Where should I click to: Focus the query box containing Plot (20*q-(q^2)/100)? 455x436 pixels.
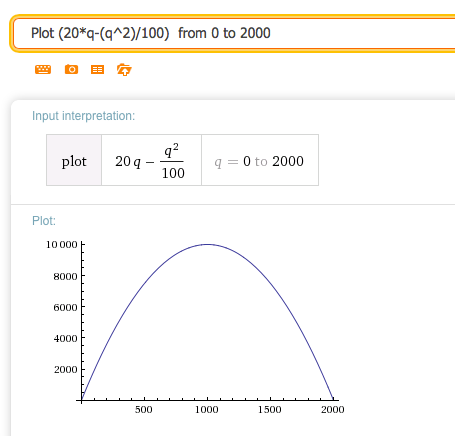click(x=234, y=33)
